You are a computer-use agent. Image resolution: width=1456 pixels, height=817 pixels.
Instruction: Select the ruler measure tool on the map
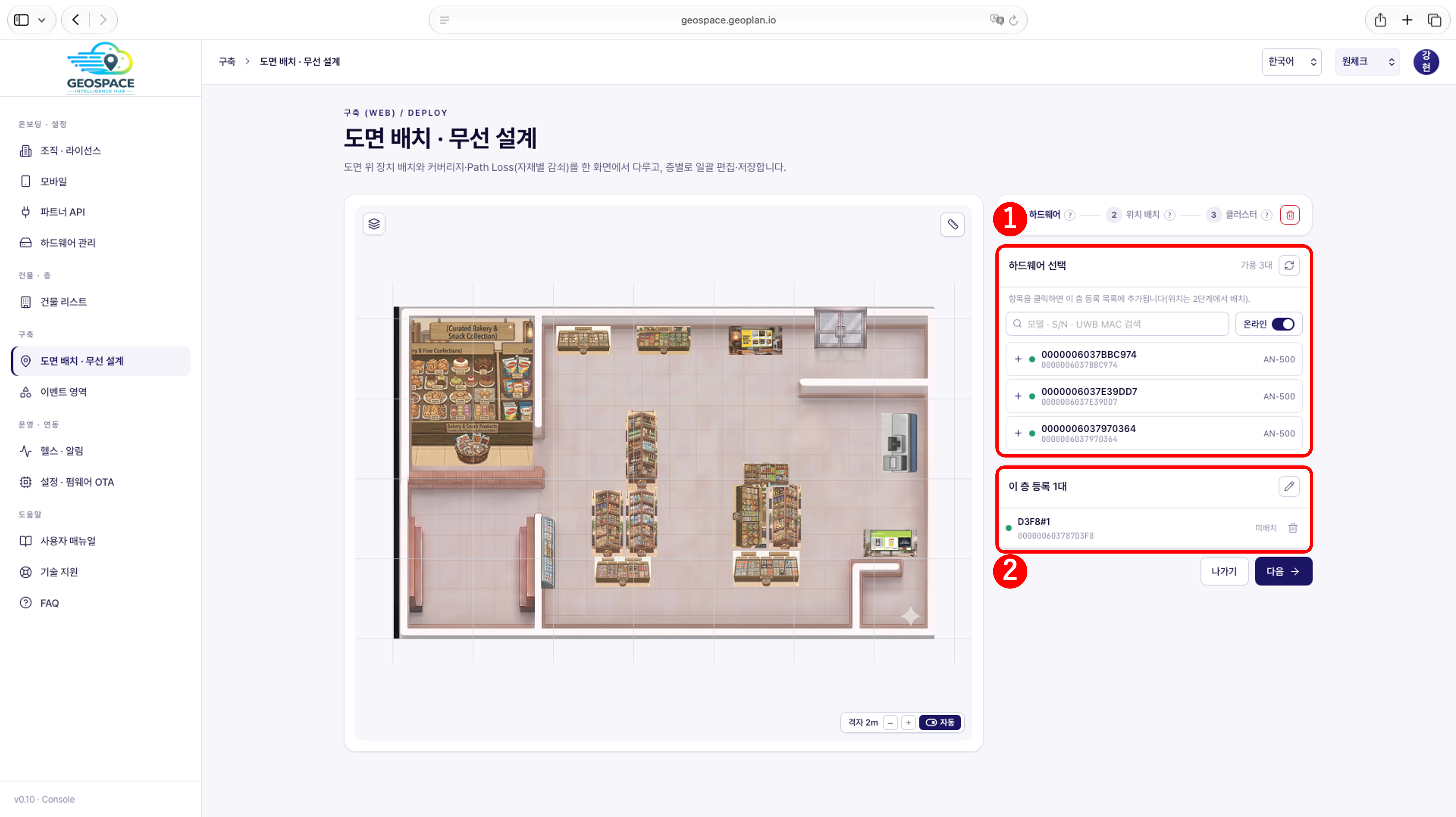(x=952, y=224)
